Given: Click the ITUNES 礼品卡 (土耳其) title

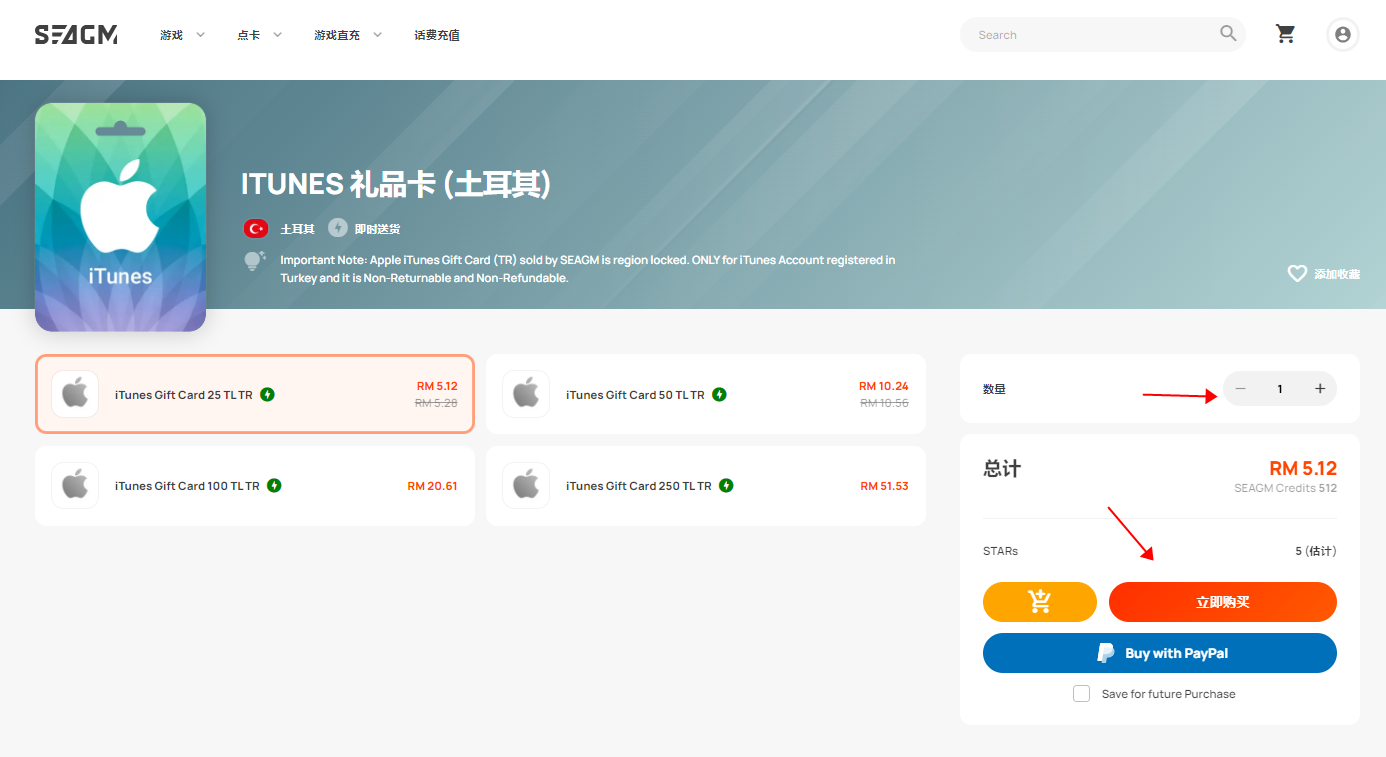Looking at the screenshot, I should pos(396,184).
